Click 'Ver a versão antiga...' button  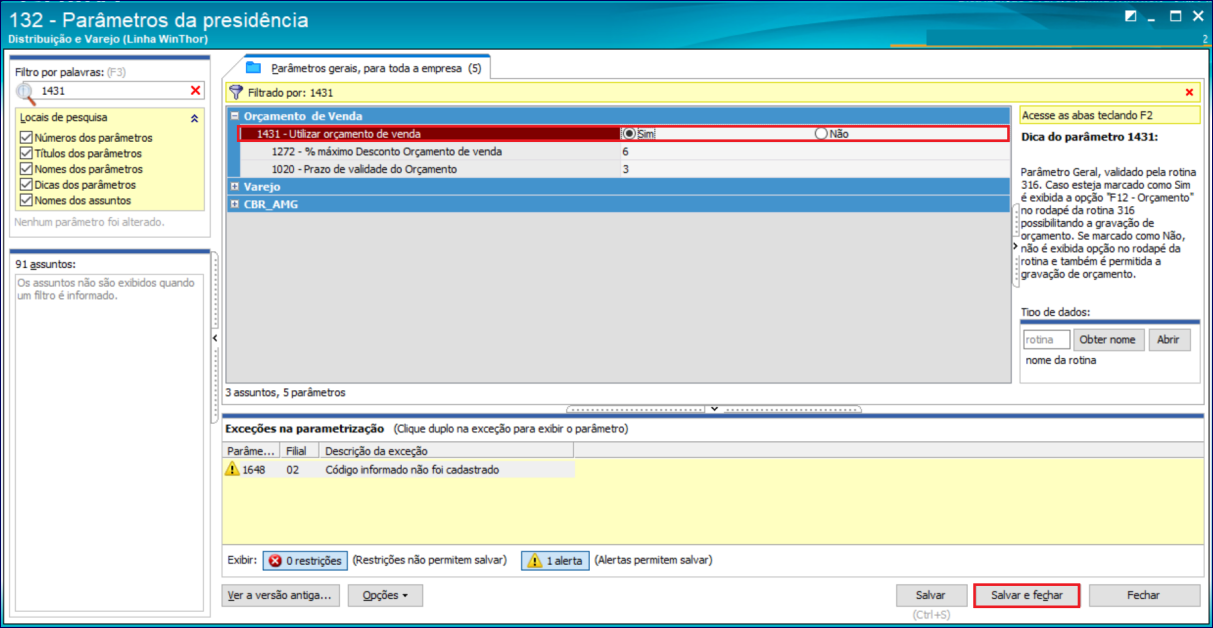pyautogui.click(x=279, y=596)
